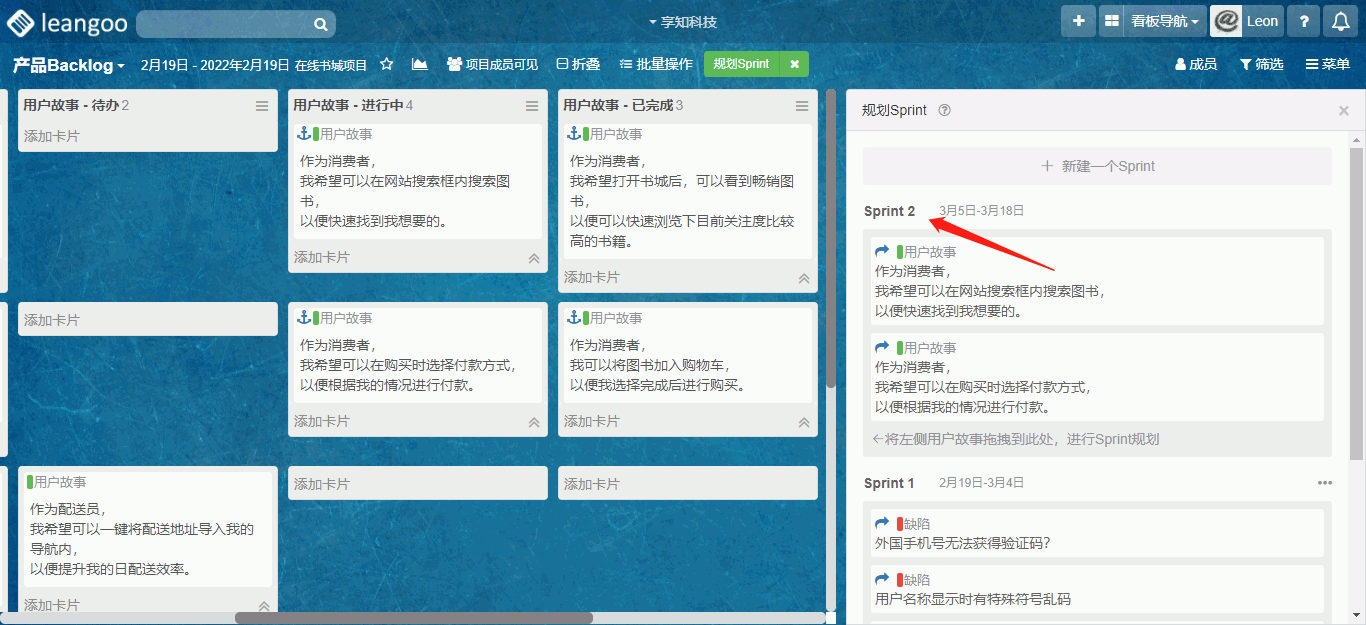
Task: Click 添加卡片 in the 待办 list
Action: pos(52,136)
